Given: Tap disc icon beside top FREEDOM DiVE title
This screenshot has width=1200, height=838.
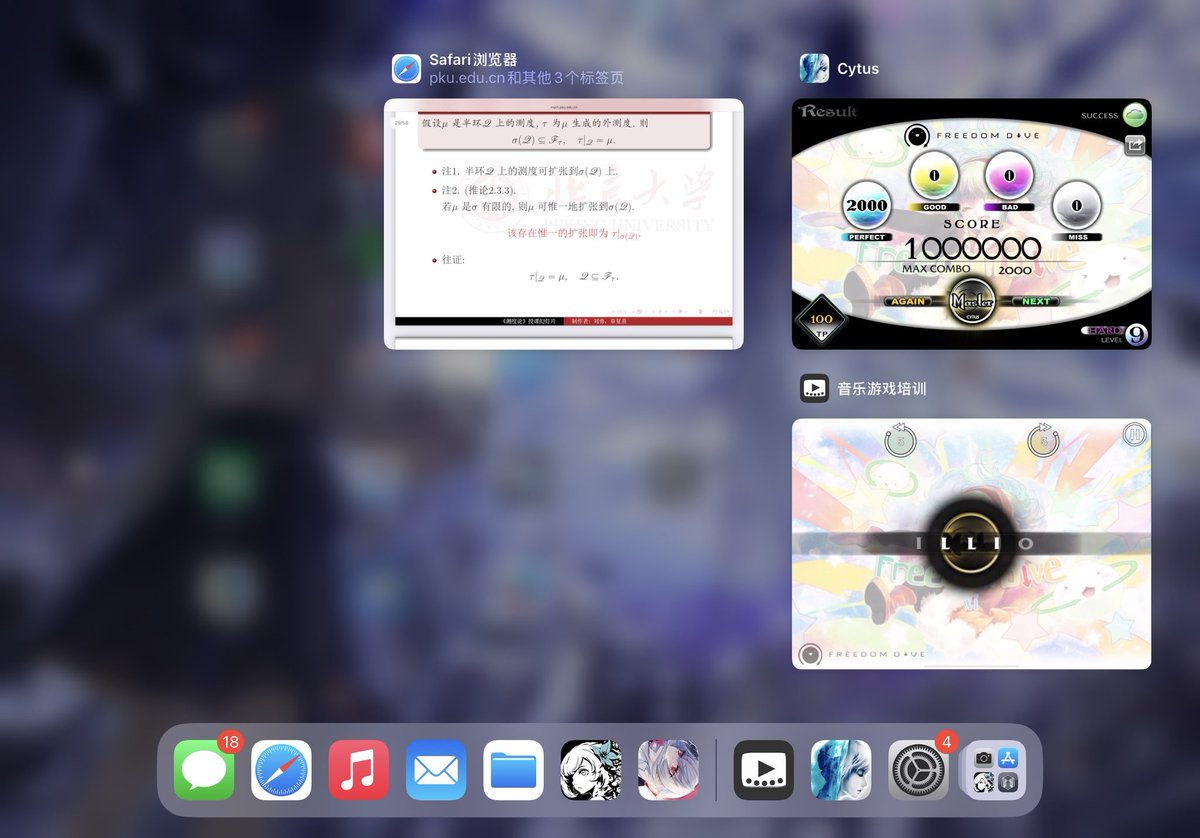Looking at the screenshot, I should point(916,136).
